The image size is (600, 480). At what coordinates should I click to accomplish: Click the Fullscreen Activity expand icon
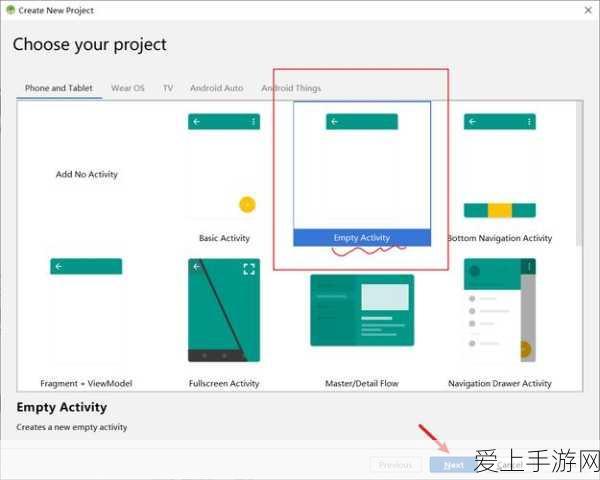249,269
